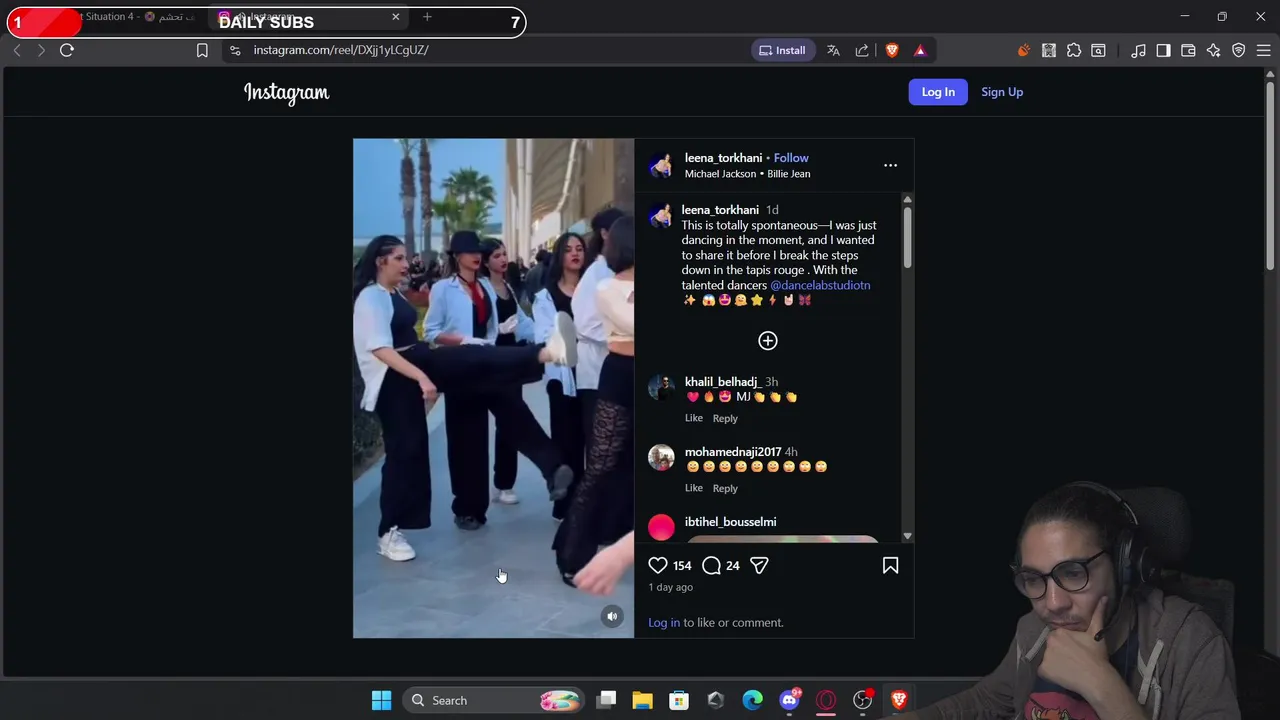The height and width of the screenshot is (720, 1280).
Task: Like the reel with the heart icon
Action: 658,566
